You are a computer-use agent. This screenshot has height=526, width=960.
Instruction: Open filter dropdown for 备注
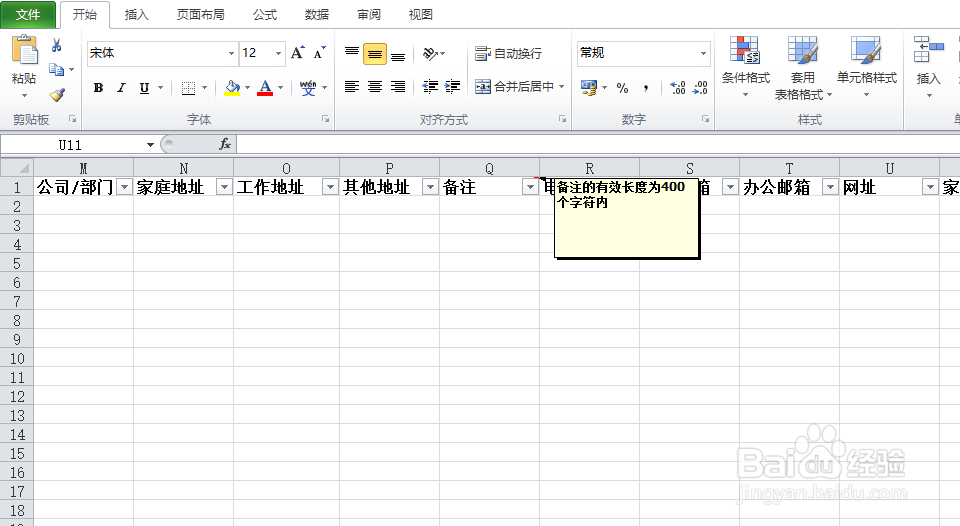coord(530,187)
